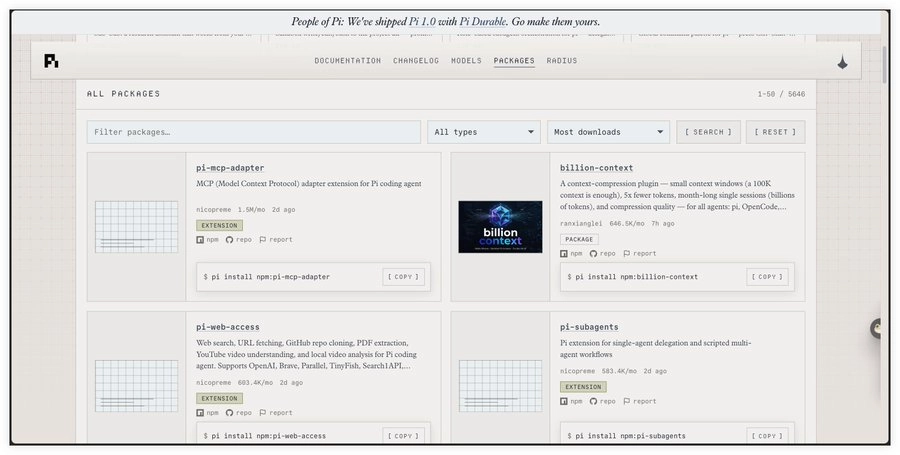This screenshot has height=455, width=900.
Task: Click the billion context thumbnail image
Action: coord(500,227)
